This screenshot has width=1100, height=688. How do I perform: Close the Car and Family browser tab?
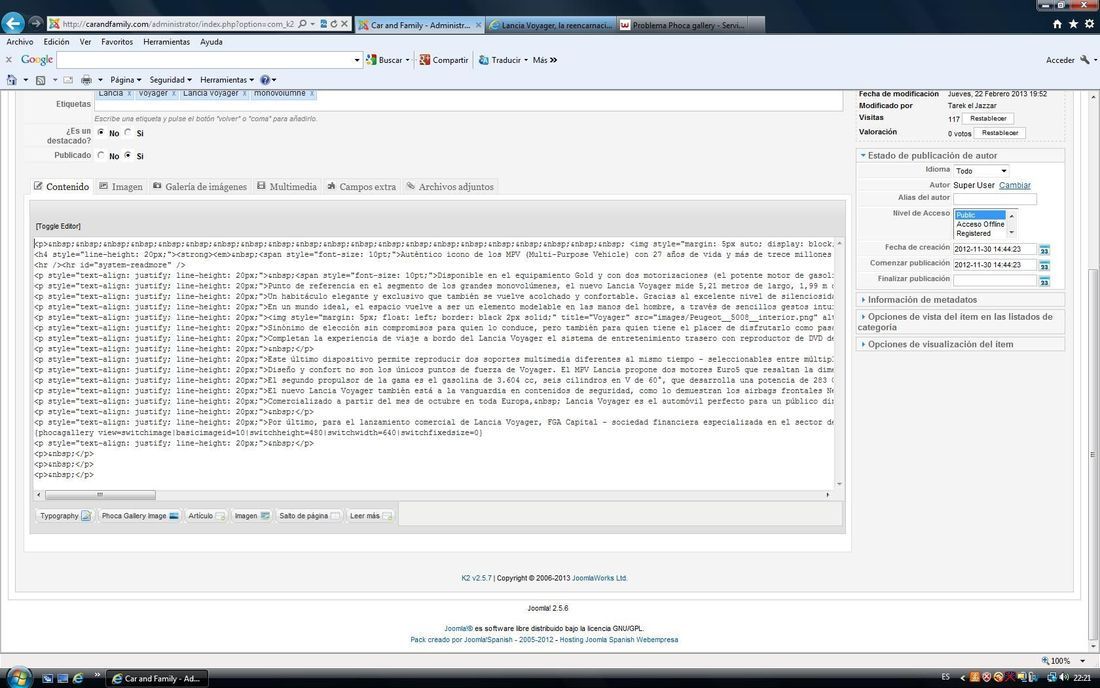point(478,25)
